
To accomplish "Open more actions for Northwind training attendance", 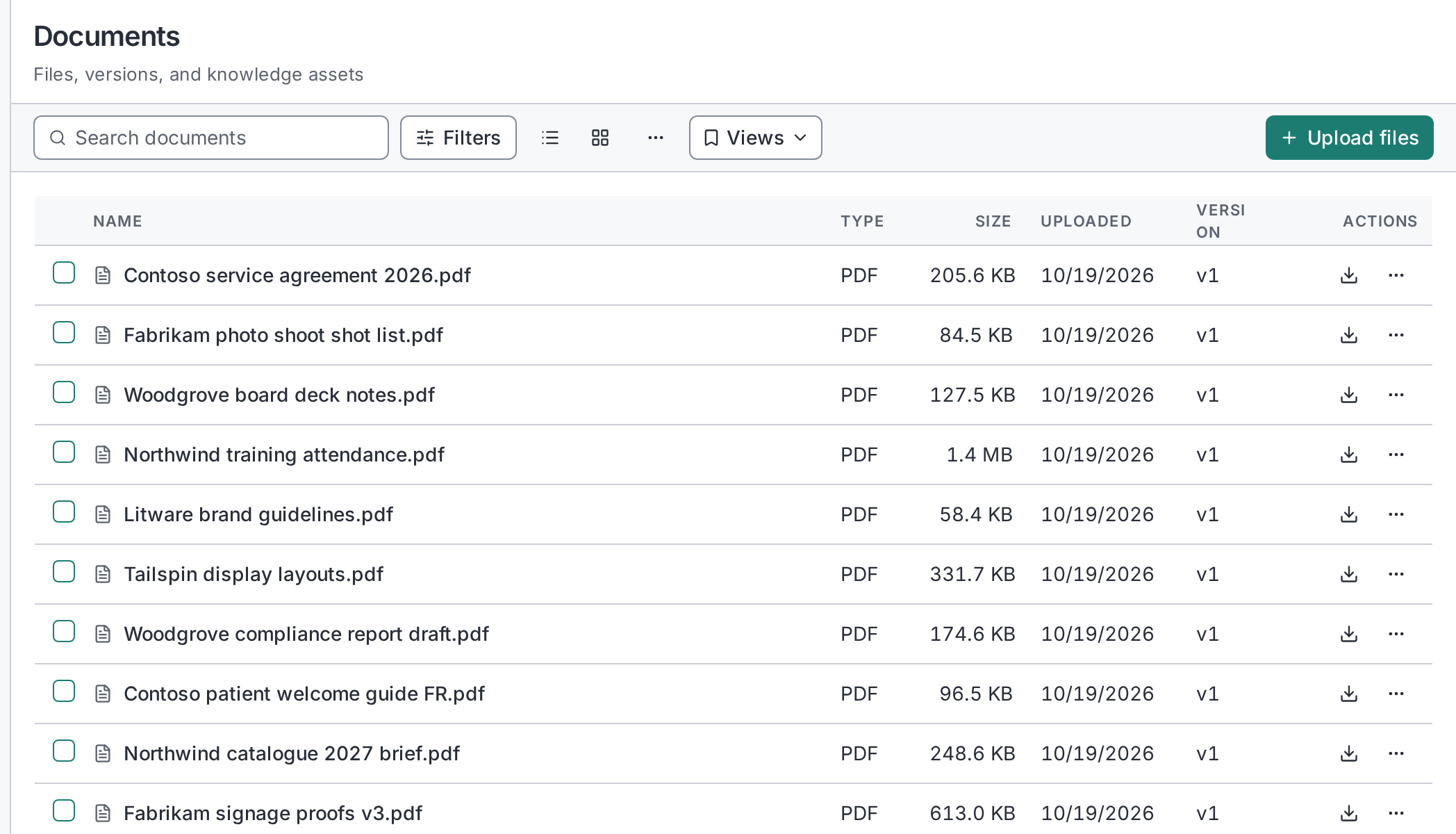I will [x=1396, y=455].
